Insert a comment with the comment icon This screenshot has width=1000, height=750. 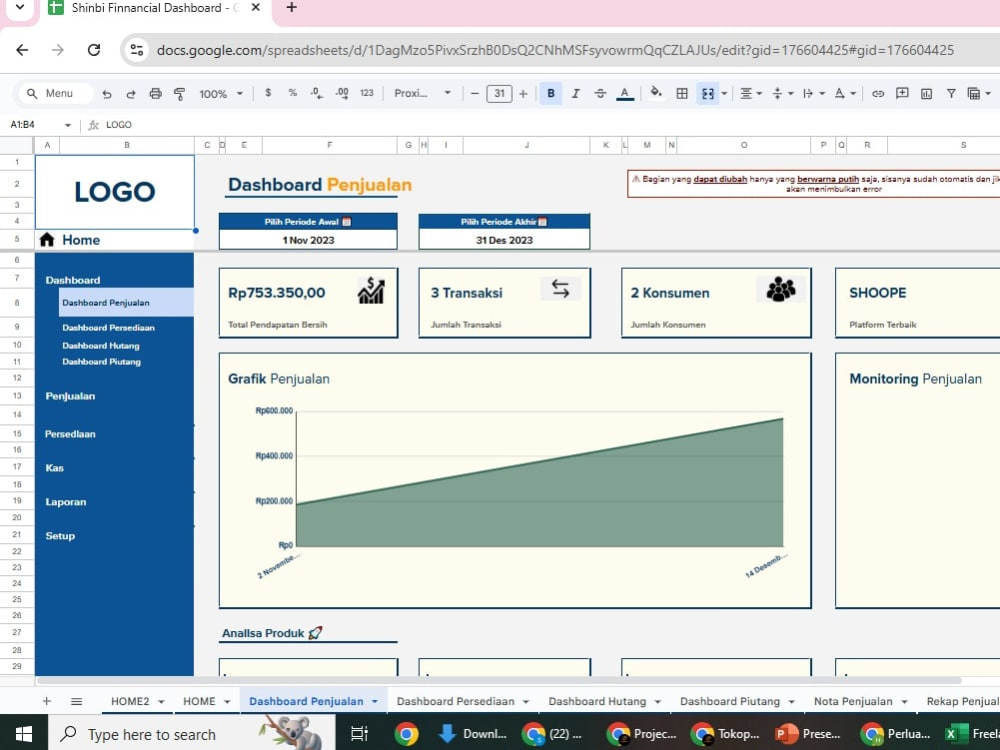point(902,94)
